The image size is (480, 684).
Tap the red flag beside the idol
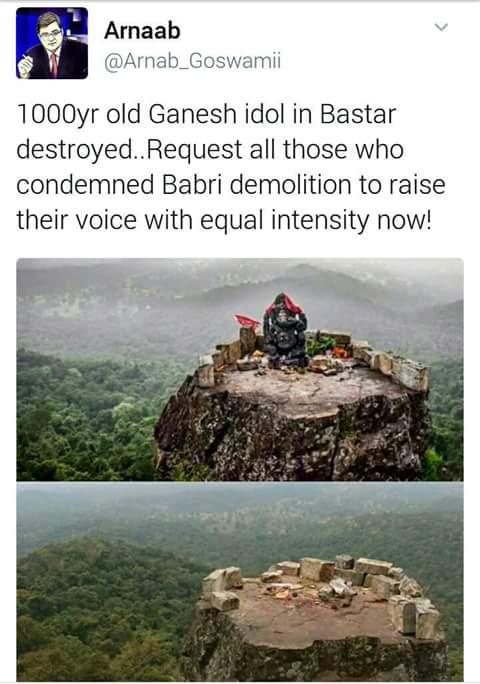click(x=247, y=322)
